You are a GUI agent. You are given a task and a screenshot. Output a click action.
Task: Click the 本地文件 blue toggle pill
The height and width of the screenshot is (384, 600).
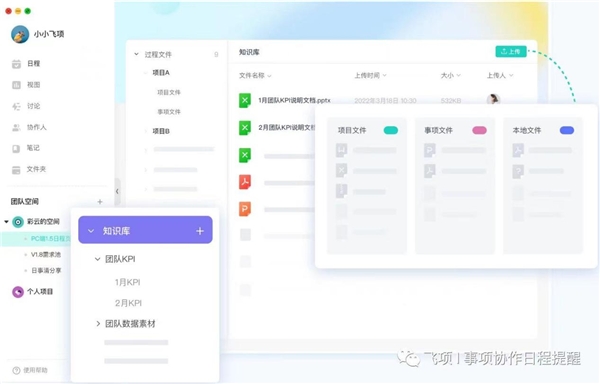[x=567, y=130]
